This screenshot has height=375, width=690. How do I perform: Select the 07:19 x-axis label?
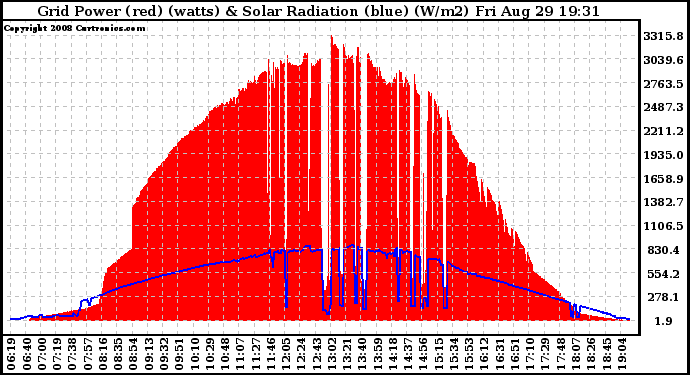coord(57,354)
